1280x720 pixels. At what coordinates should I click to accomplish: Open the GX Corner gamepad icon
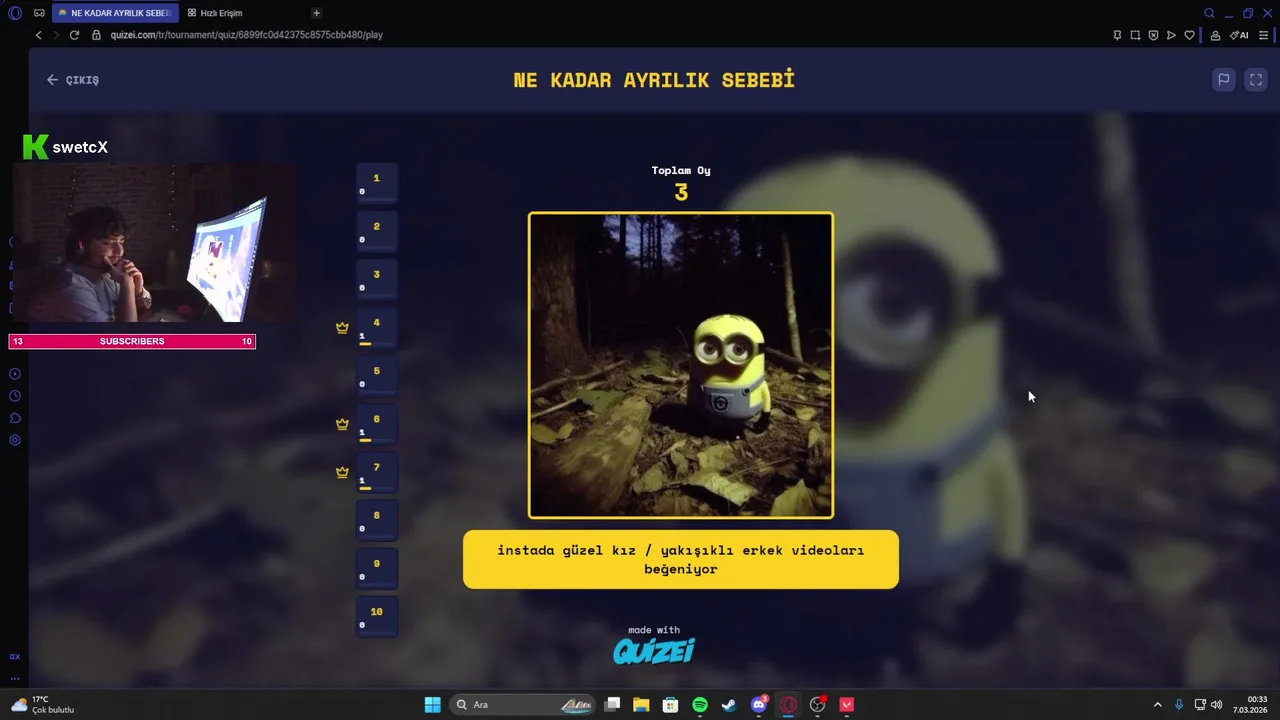point(39,13)
